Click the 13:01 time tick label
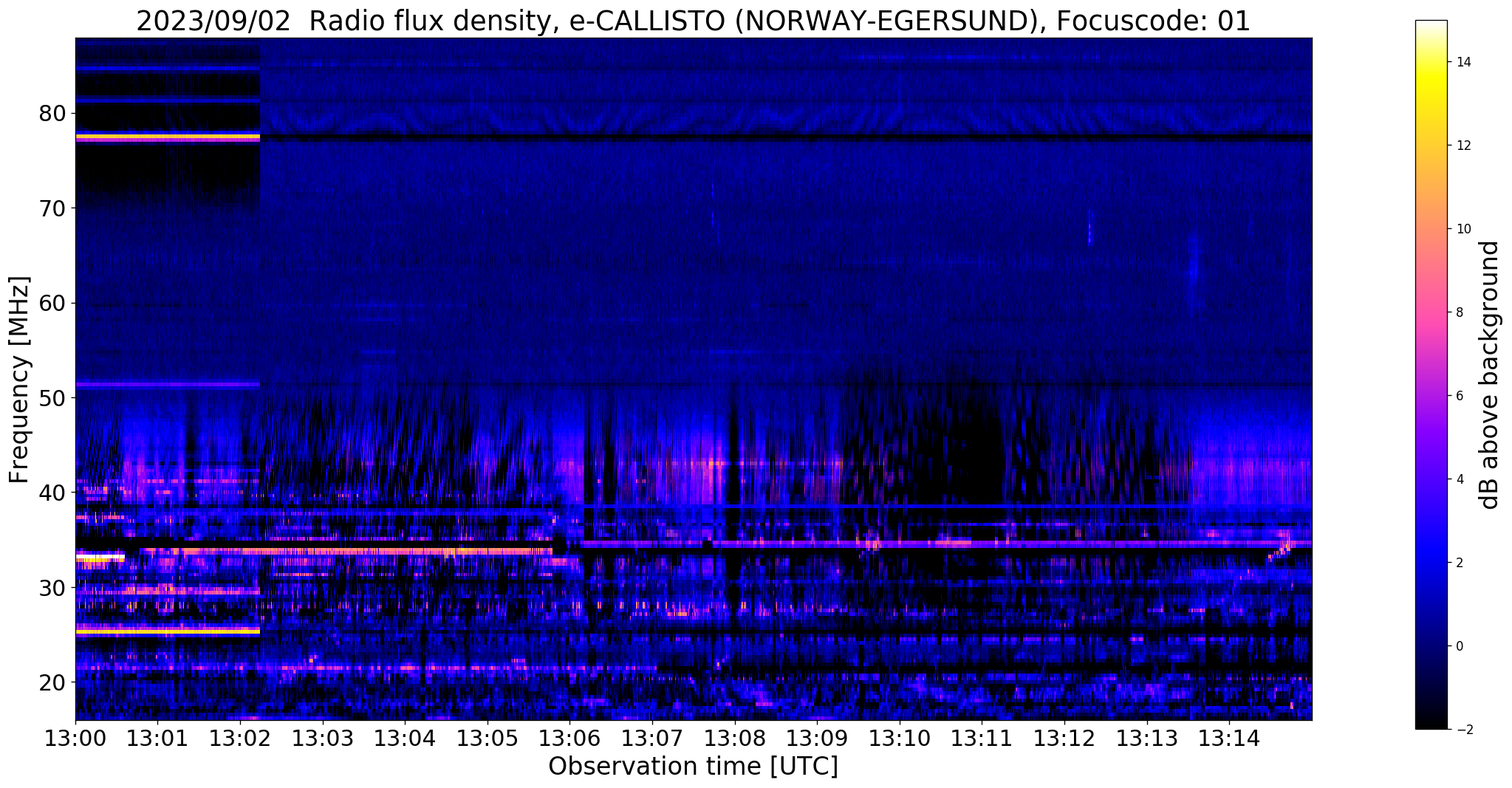1512x788 pixels. [157, 739]
